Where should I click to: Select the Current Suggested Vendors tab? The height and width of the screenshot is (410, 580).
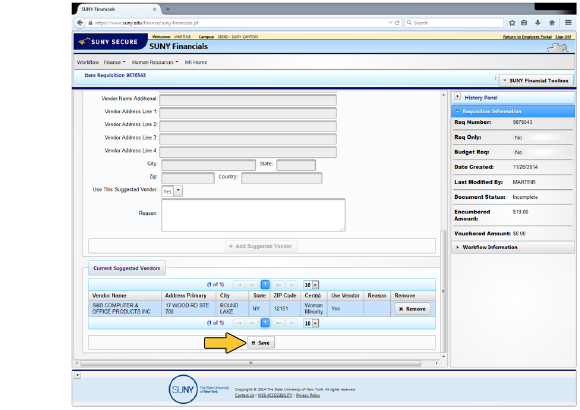coord(127,268)
